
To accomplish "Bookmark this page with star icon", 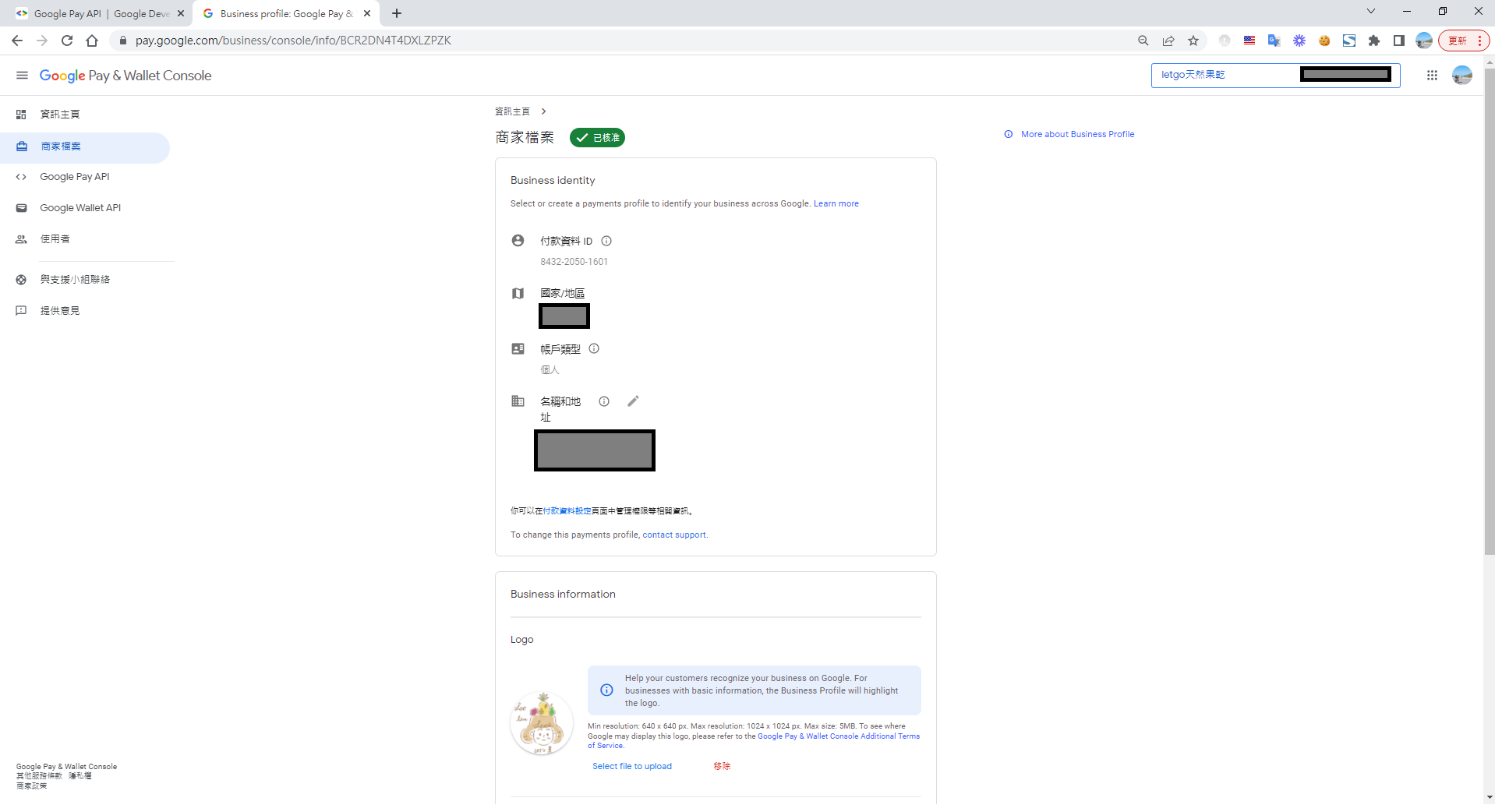I will 1193,41.
